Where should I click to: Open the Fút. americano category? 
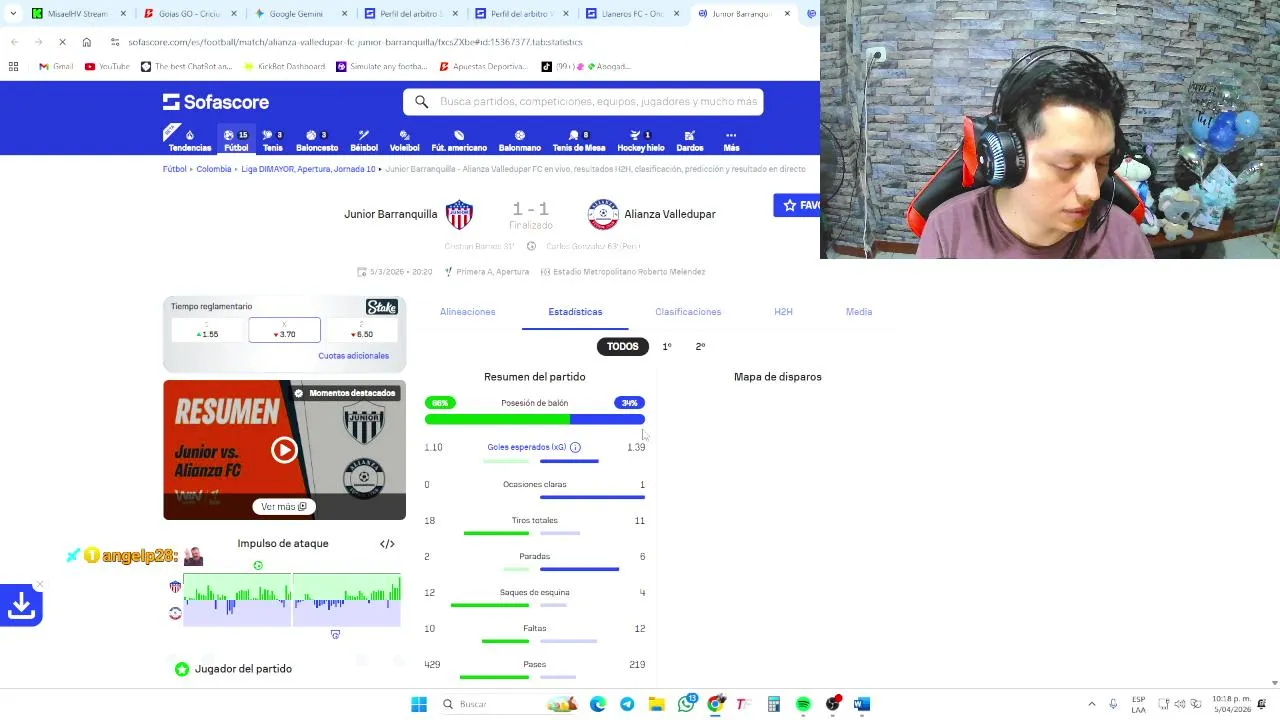pos(459,141)
